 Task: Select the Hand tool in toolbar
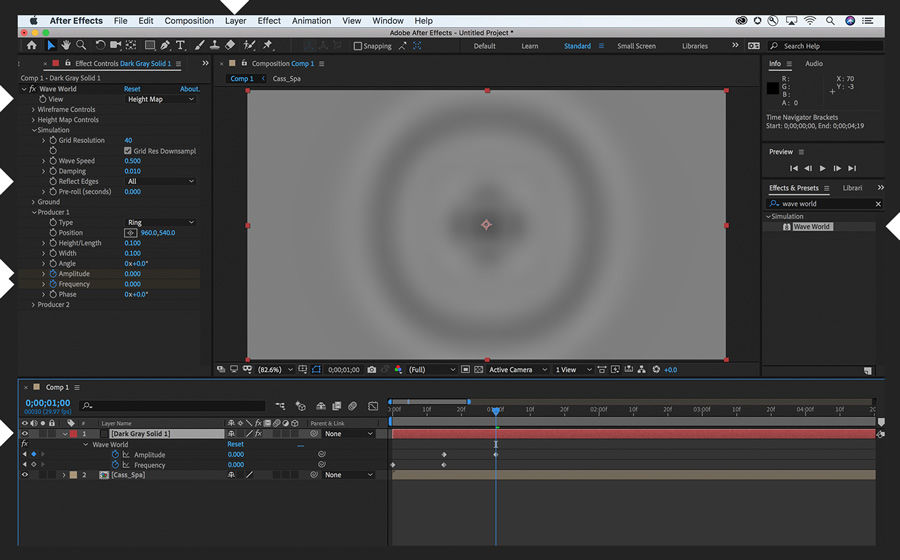click(66, 46)
